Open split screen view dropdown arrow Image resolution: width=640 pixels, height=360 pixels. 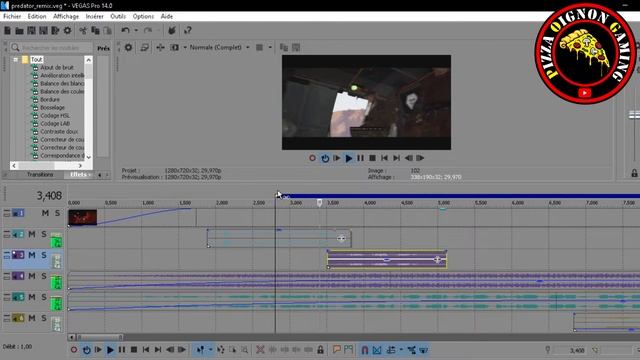pos(184,47)
